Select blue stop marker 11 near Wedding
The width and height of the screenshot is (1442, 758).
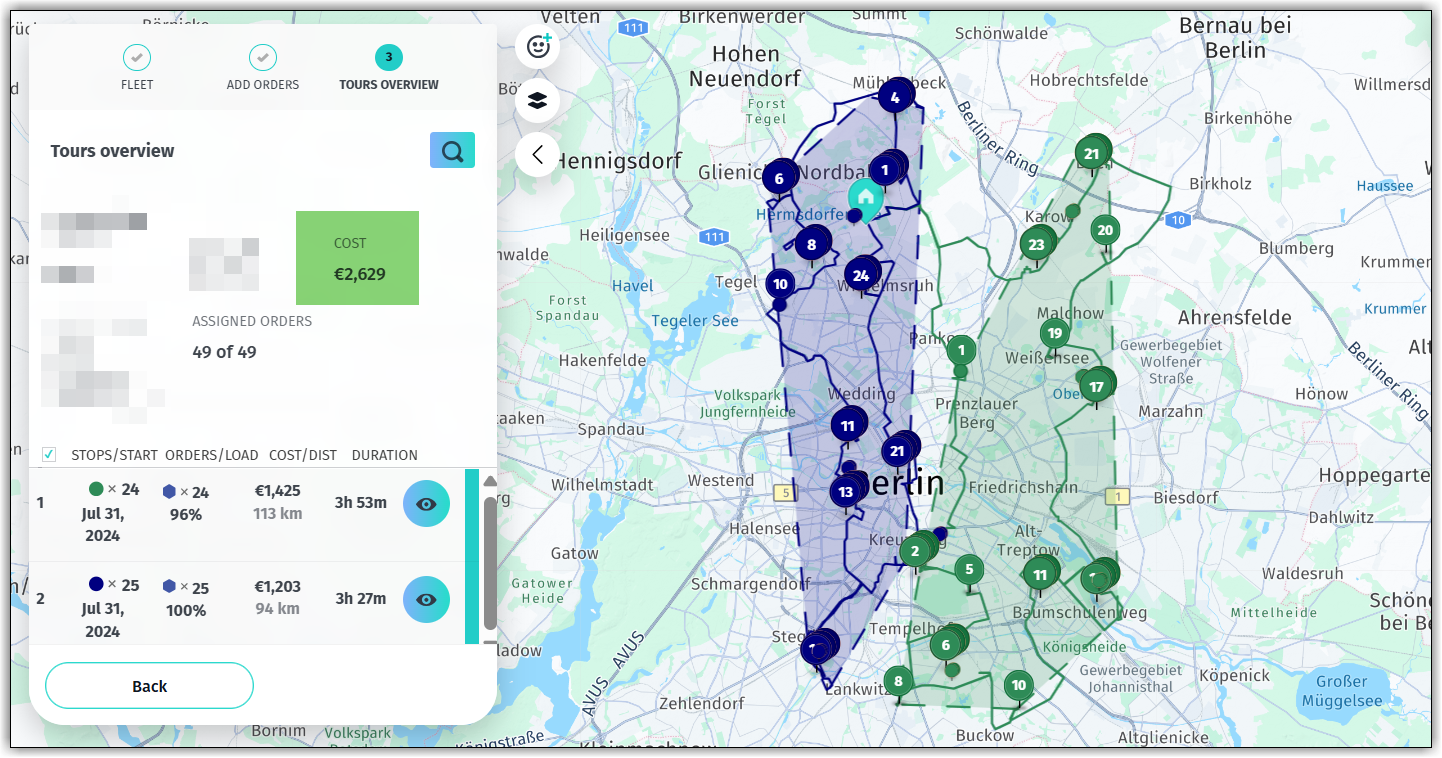(x=847, y=425)
